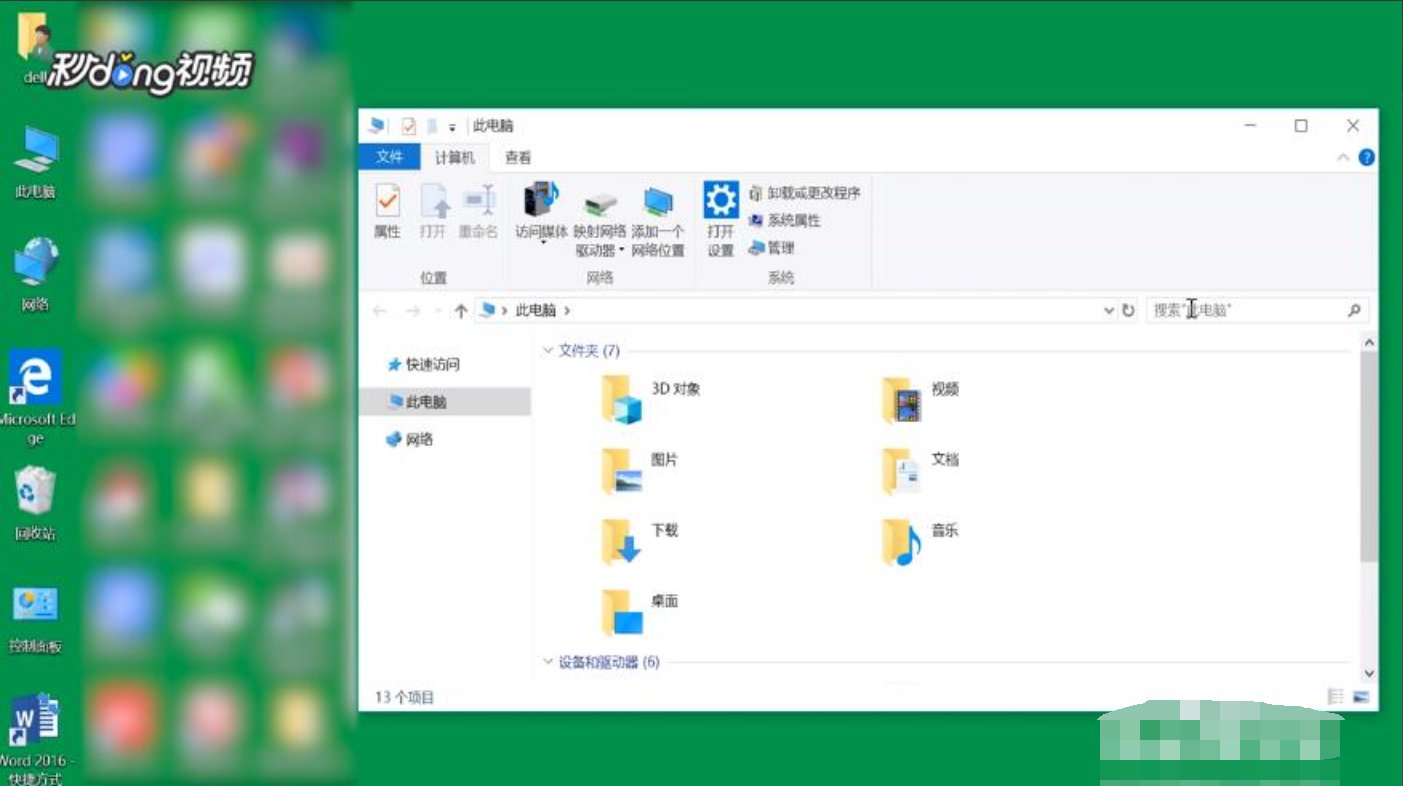Viewport: 1403px width, 786px height.
Task: Select the 下载 (Downloads) folder
Action: coord(640,541)
